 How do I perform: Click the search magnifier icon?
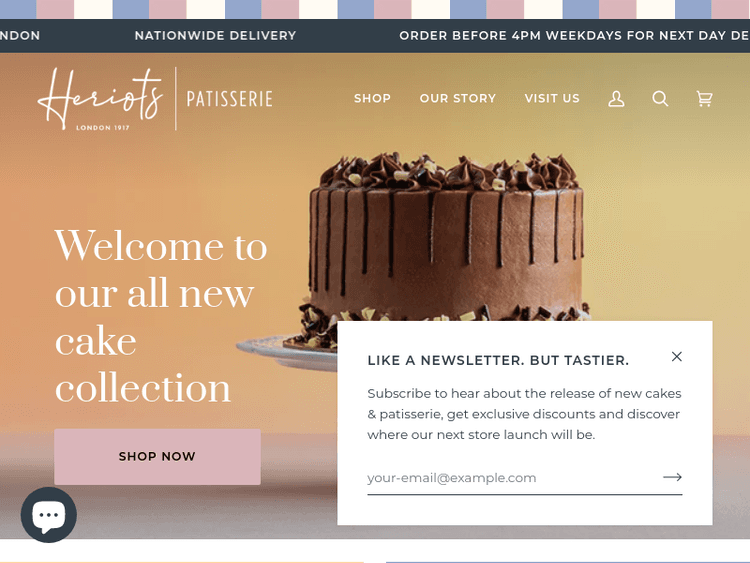[x=660, y=99]
